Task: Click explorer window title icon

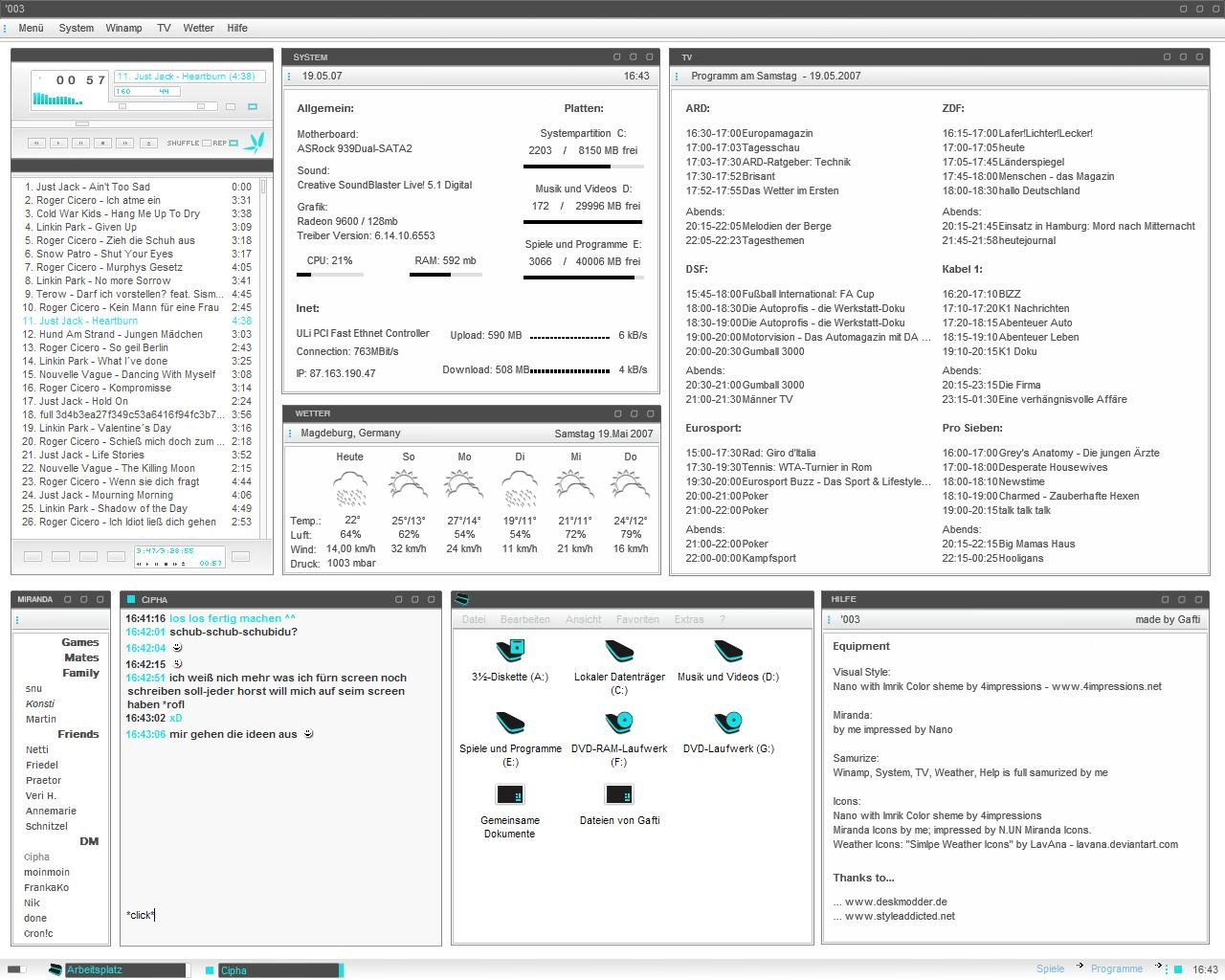Action: tap(462, 599)
